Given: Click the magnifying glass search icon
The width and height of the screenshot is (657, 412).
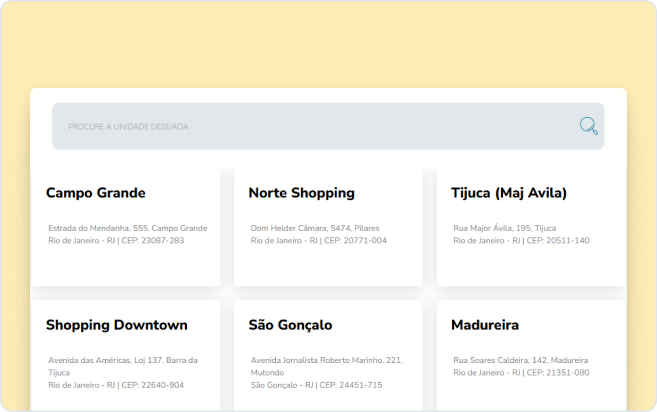Looking at the screenshot, I should click(588, 126).
